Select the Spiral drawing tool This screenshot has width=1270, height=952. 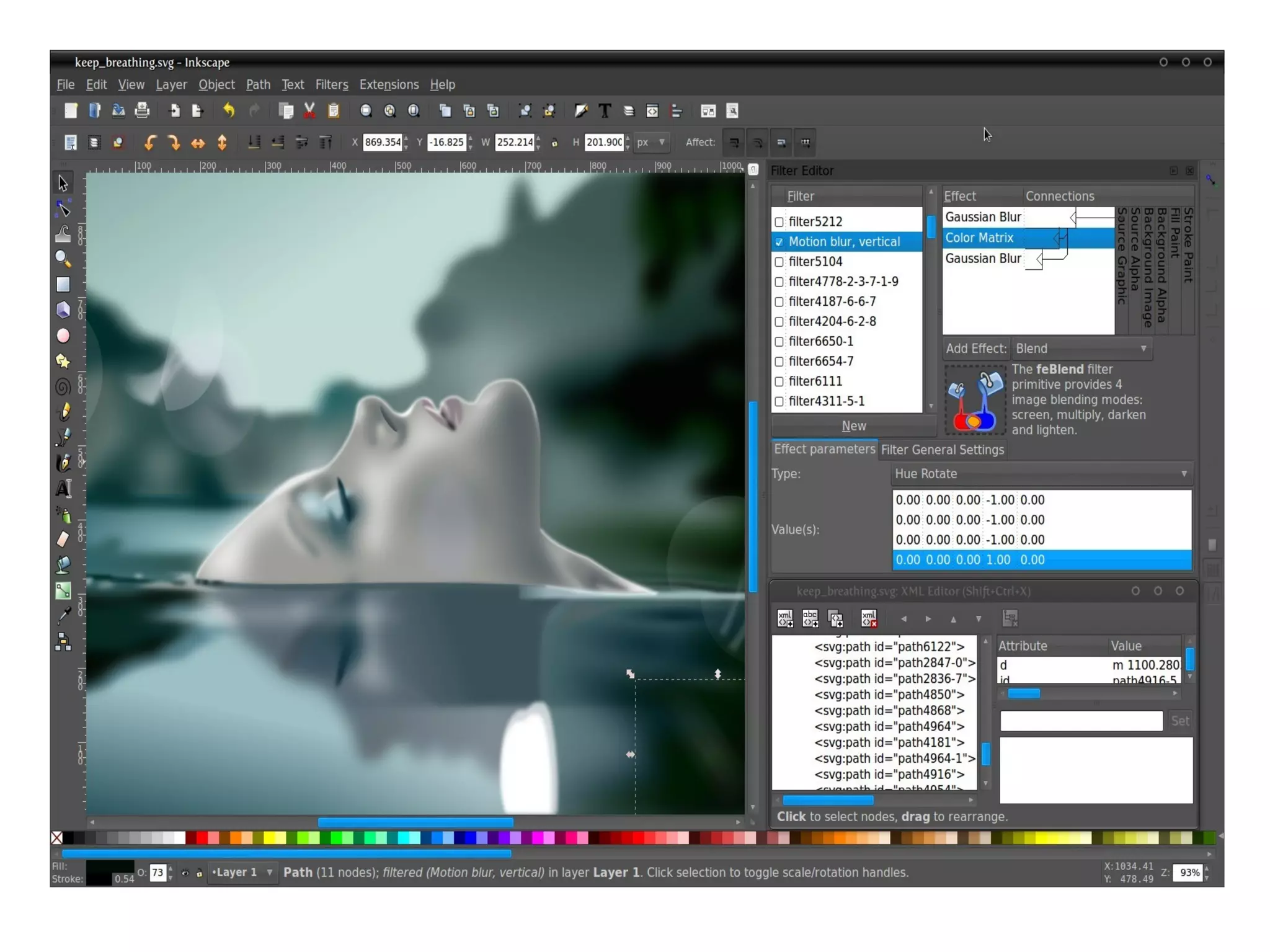(63, 387)
